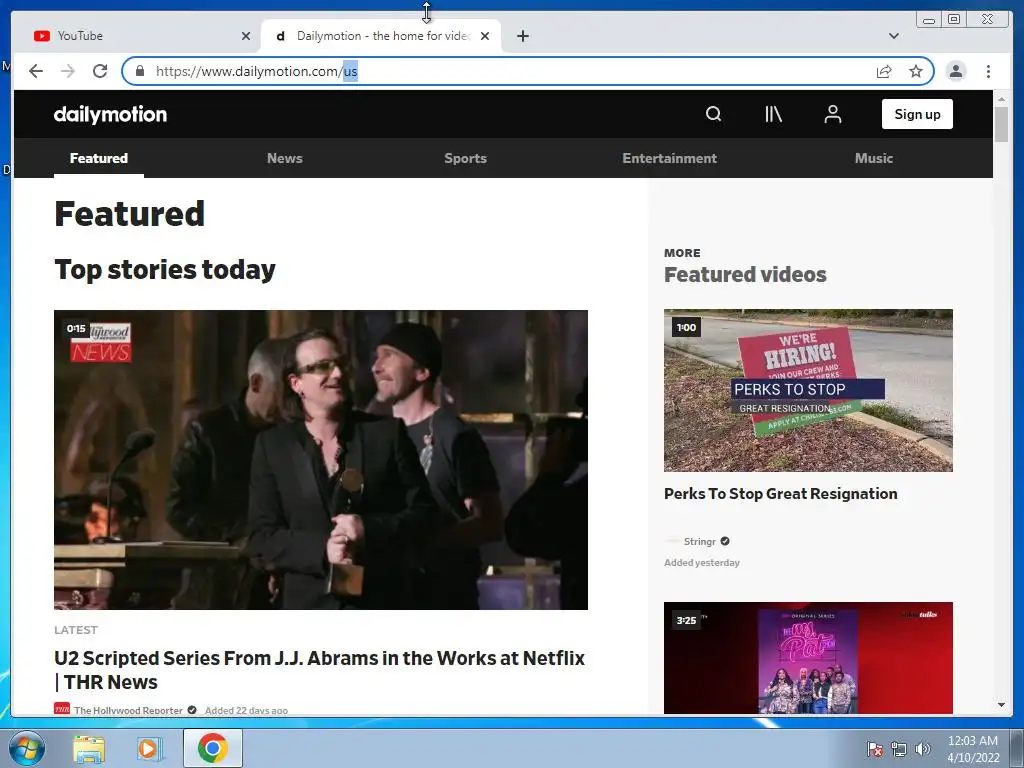Image resolution: width=1024 pixels, height=768 pixels.
Task: Open the Chrome three-dot menu
Action: click(988, 71)
